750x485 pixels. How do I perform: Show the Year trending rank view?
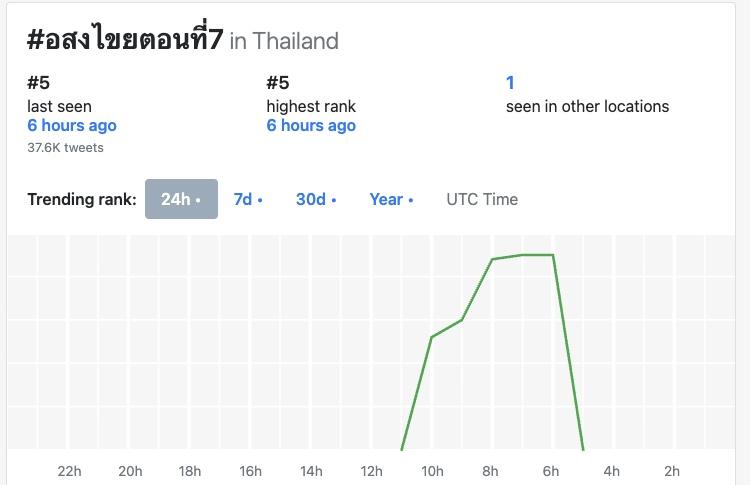(x=391, y=199)
